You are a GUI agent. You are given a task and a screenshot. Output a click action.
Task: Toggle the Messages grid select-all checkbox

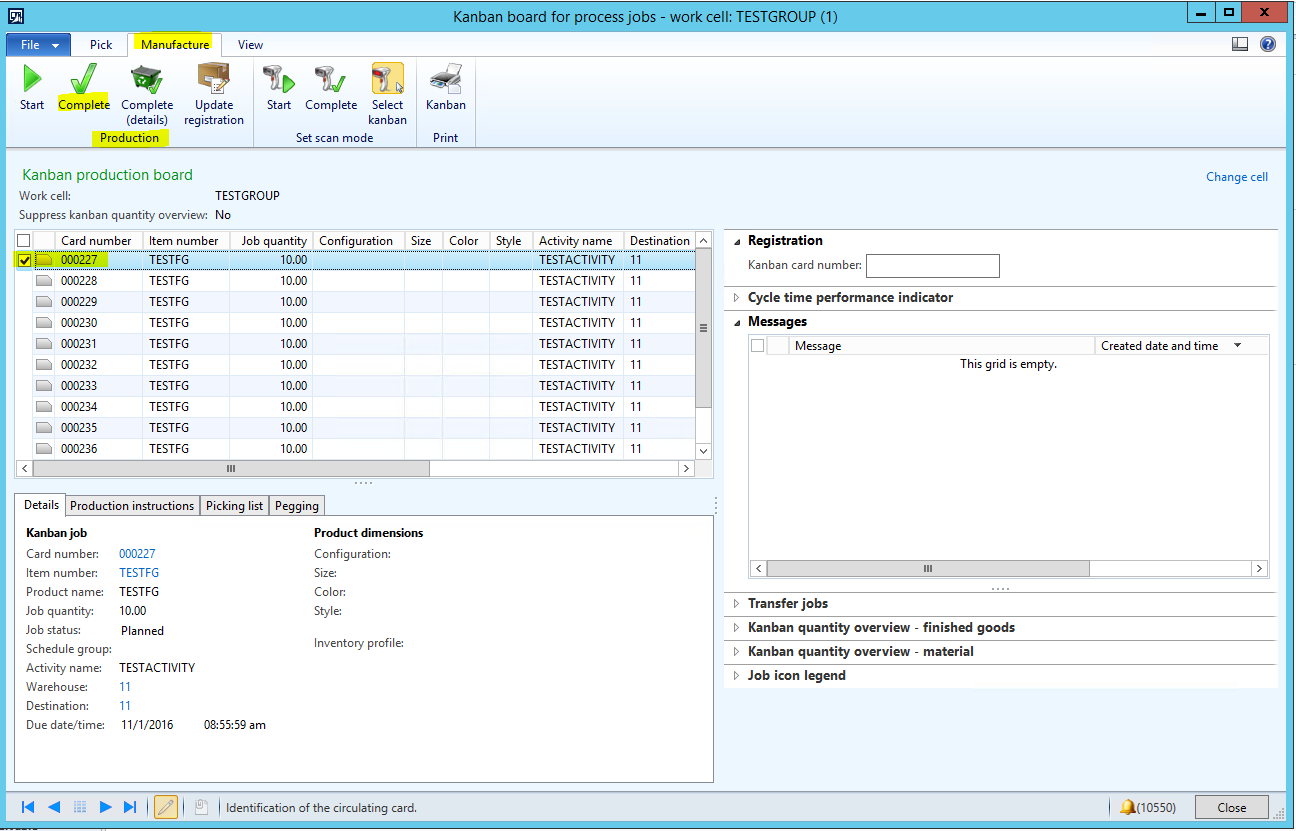point(758,346)
